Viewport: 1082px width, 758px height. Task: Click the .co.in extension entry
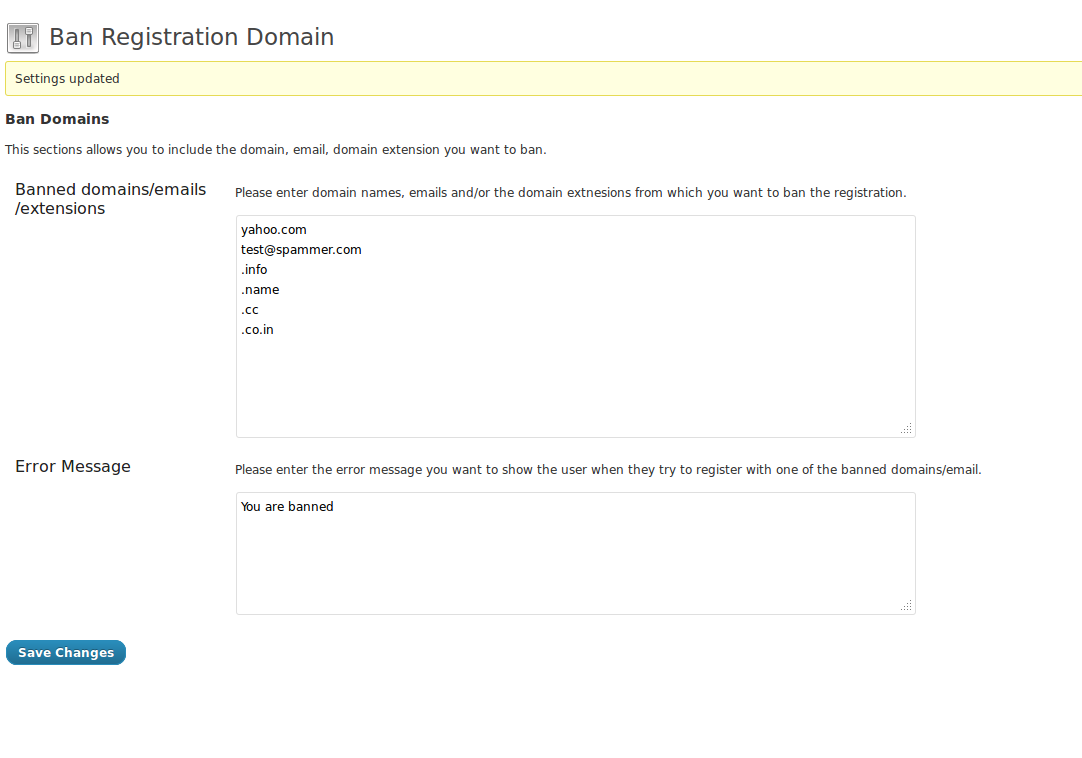(257, 329)
